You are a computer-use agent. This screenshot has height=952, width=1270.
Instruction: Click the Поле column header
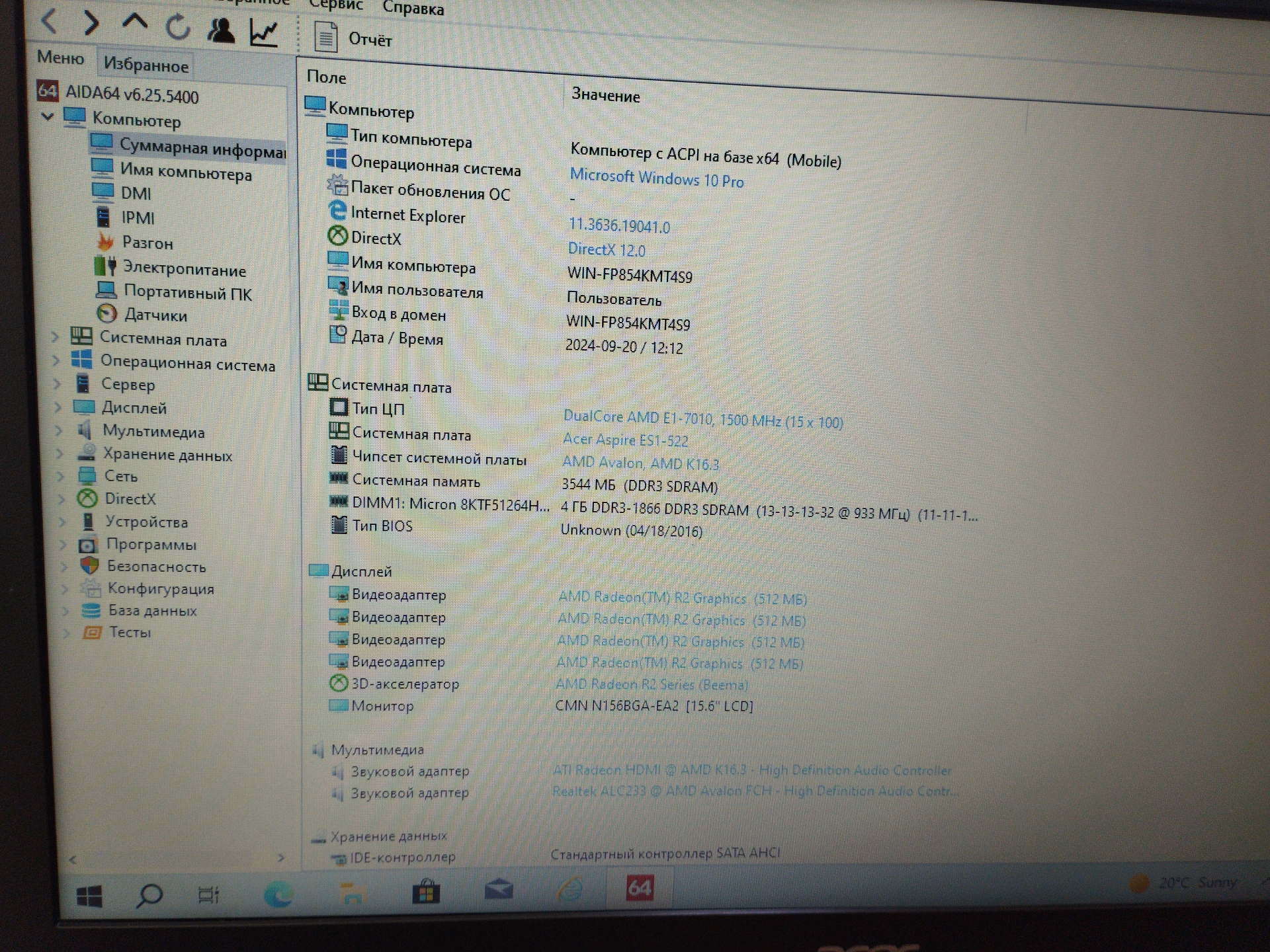point(326,77)
